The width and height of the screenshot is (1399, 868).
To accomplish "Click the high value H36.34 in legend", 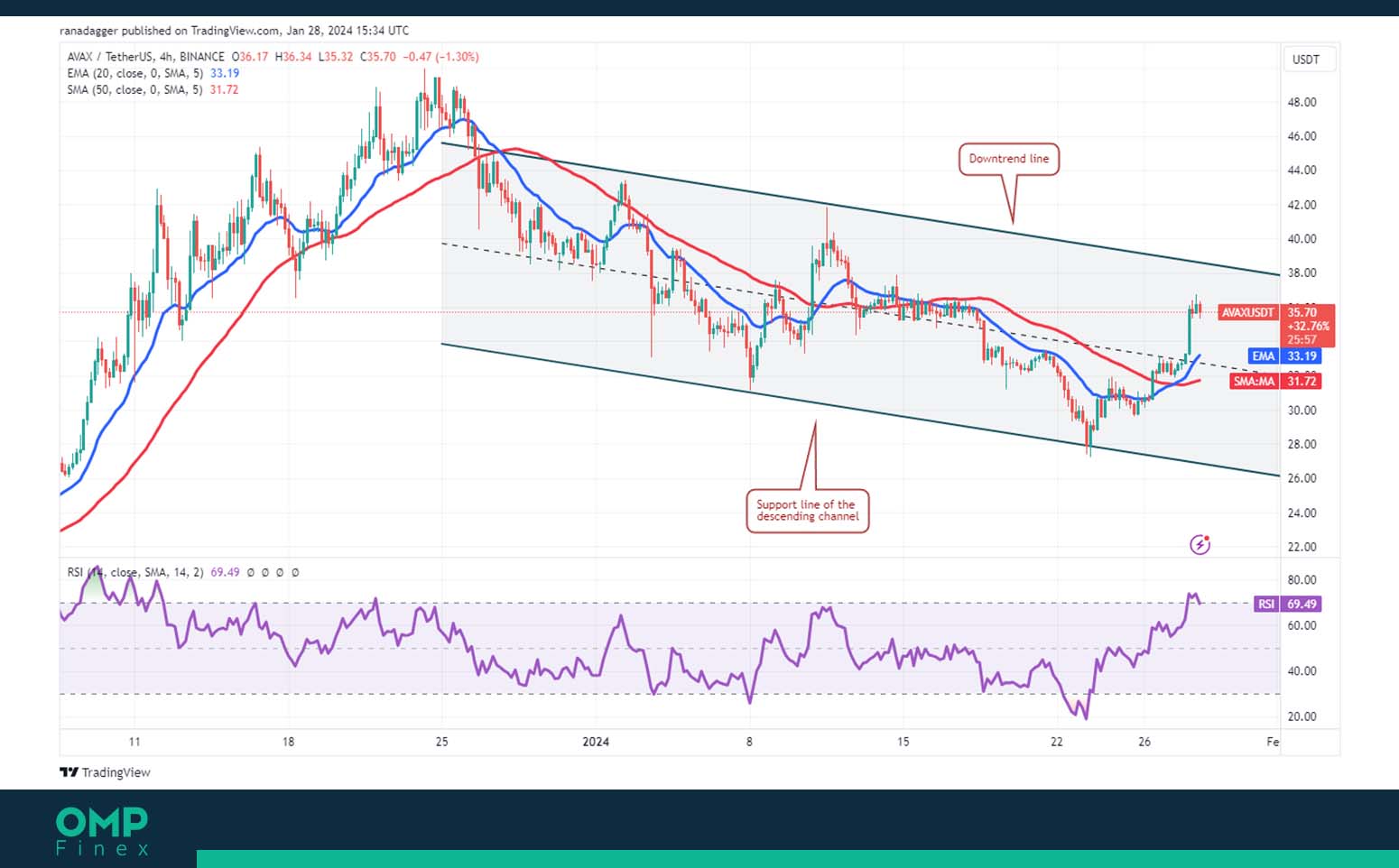I will pyautogui.click(x=293, y=56).
